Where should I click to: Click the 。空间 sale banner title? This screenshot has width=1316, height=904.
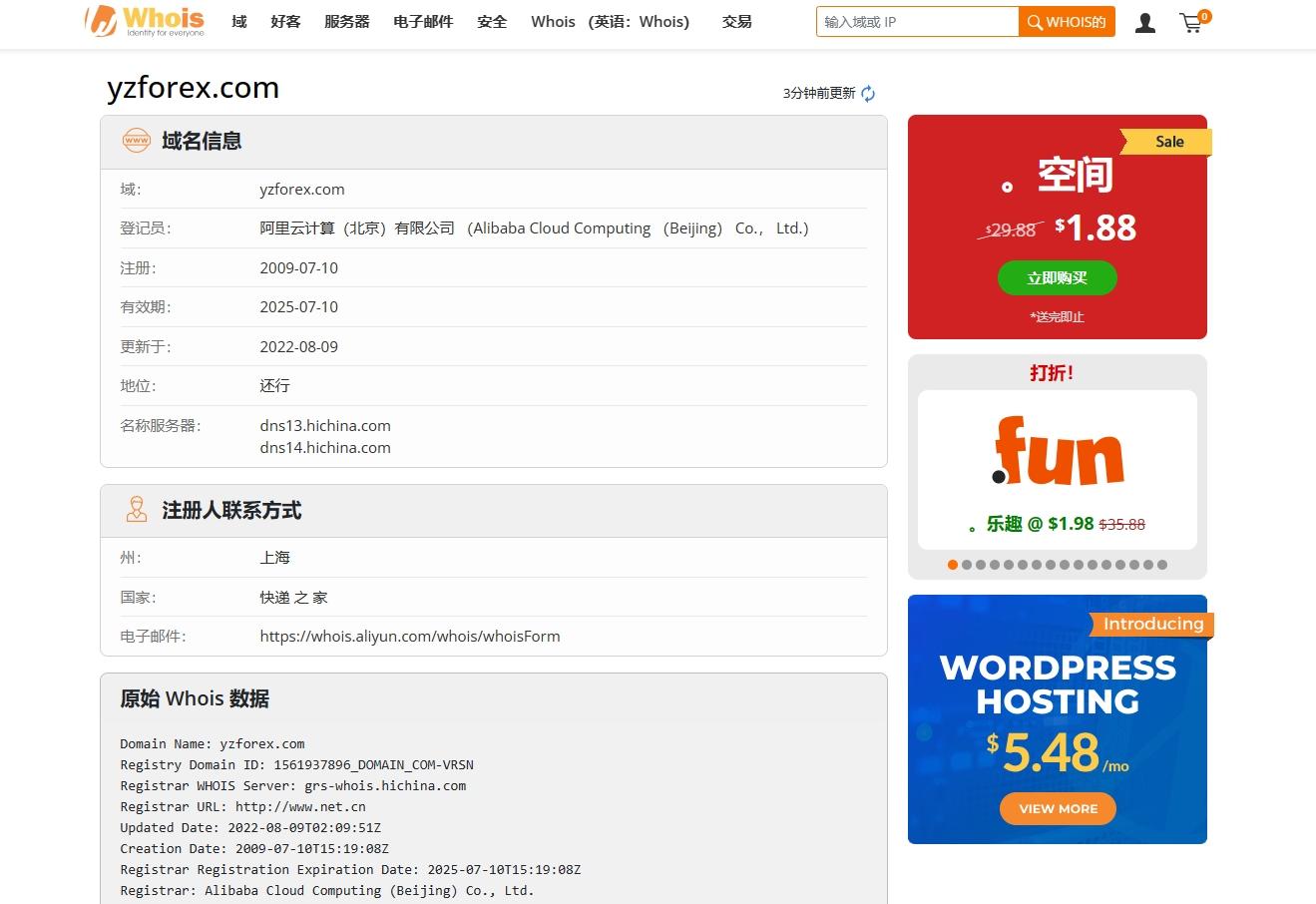pos(1058,176)
